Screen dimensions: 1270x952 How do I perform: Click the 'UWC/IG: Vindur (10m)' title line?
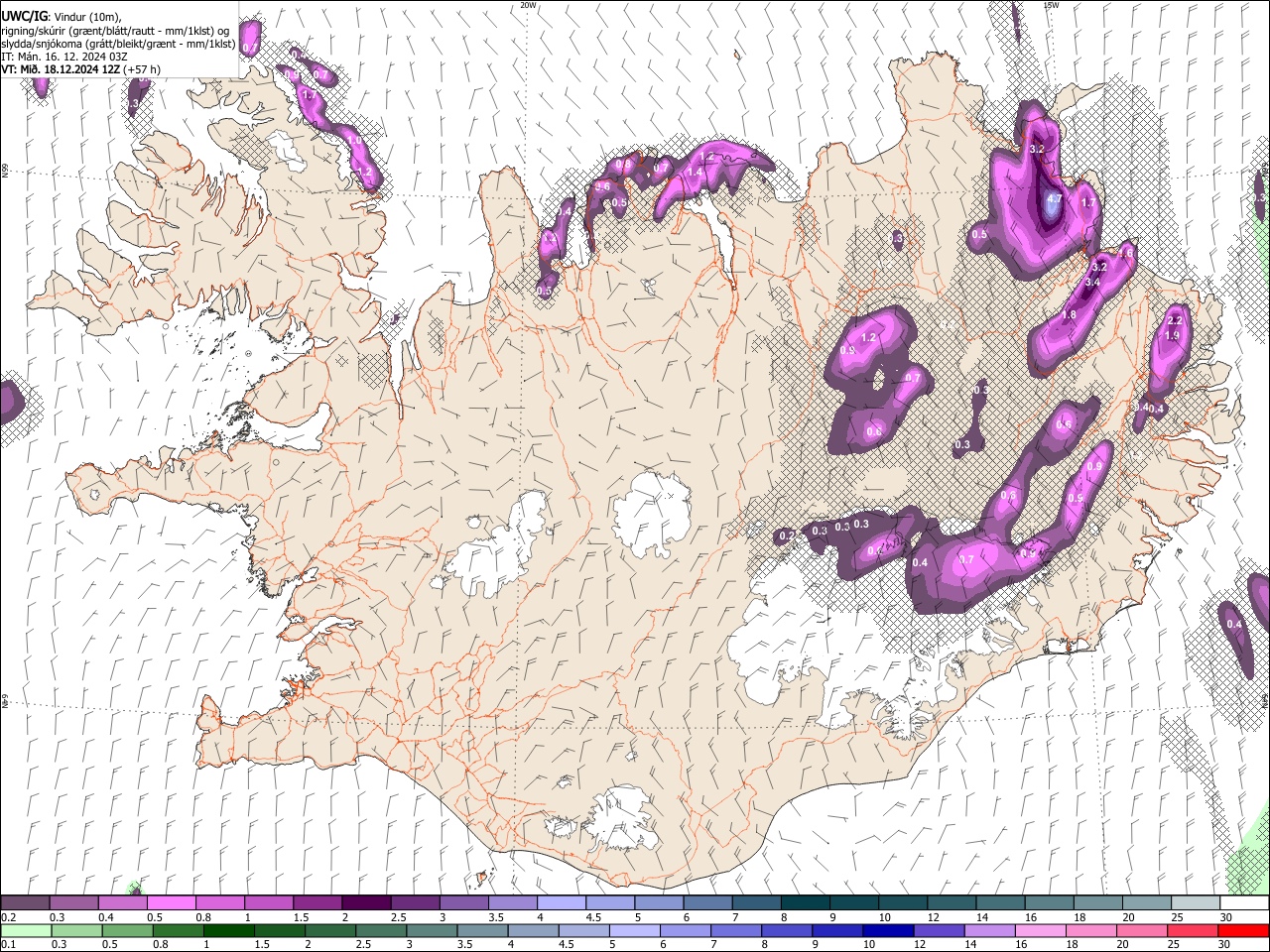[x=61, y=17]
